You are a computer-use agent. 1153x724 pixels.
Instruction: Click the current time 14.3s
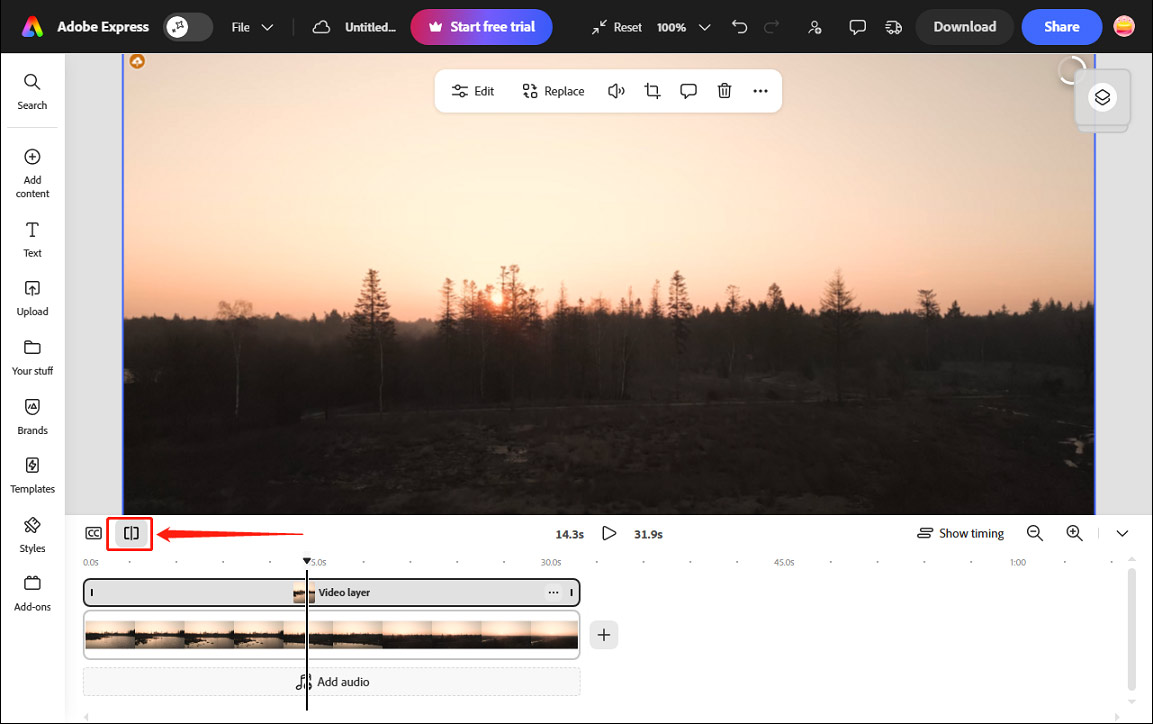click(569, 534)
